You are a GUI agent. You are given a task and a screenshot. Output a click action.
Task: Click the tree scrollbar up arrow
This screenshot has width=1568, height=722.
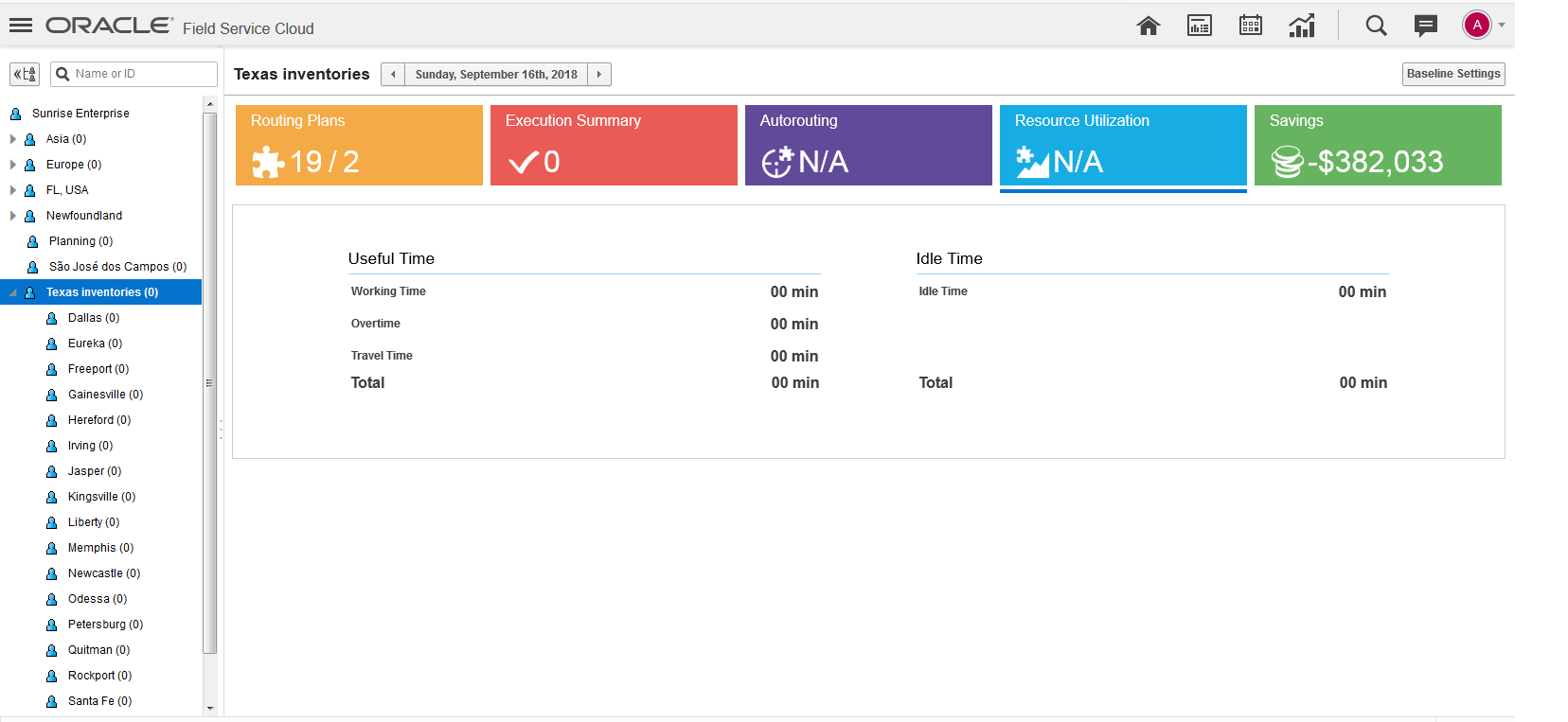[210, 103]
